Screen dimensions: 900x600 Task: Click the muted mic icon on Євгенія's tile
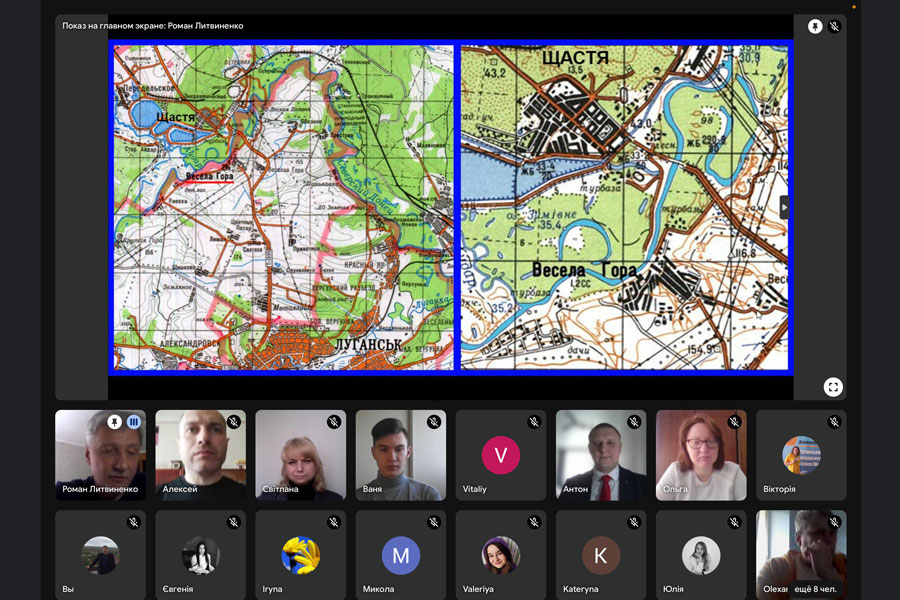234,522
